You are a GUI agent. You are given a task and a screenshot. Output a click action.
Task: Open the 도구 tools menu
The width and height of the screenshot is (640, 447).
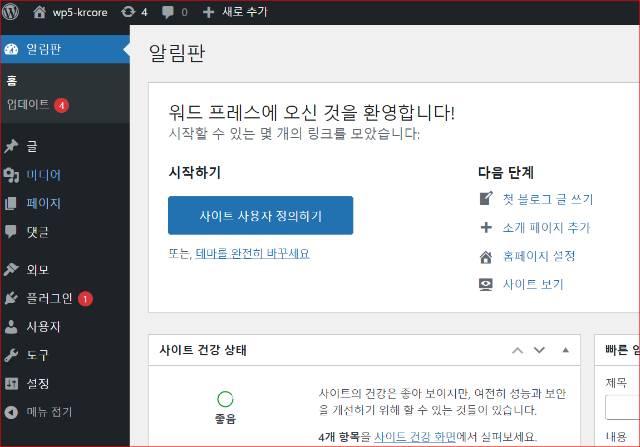[38, 355]
